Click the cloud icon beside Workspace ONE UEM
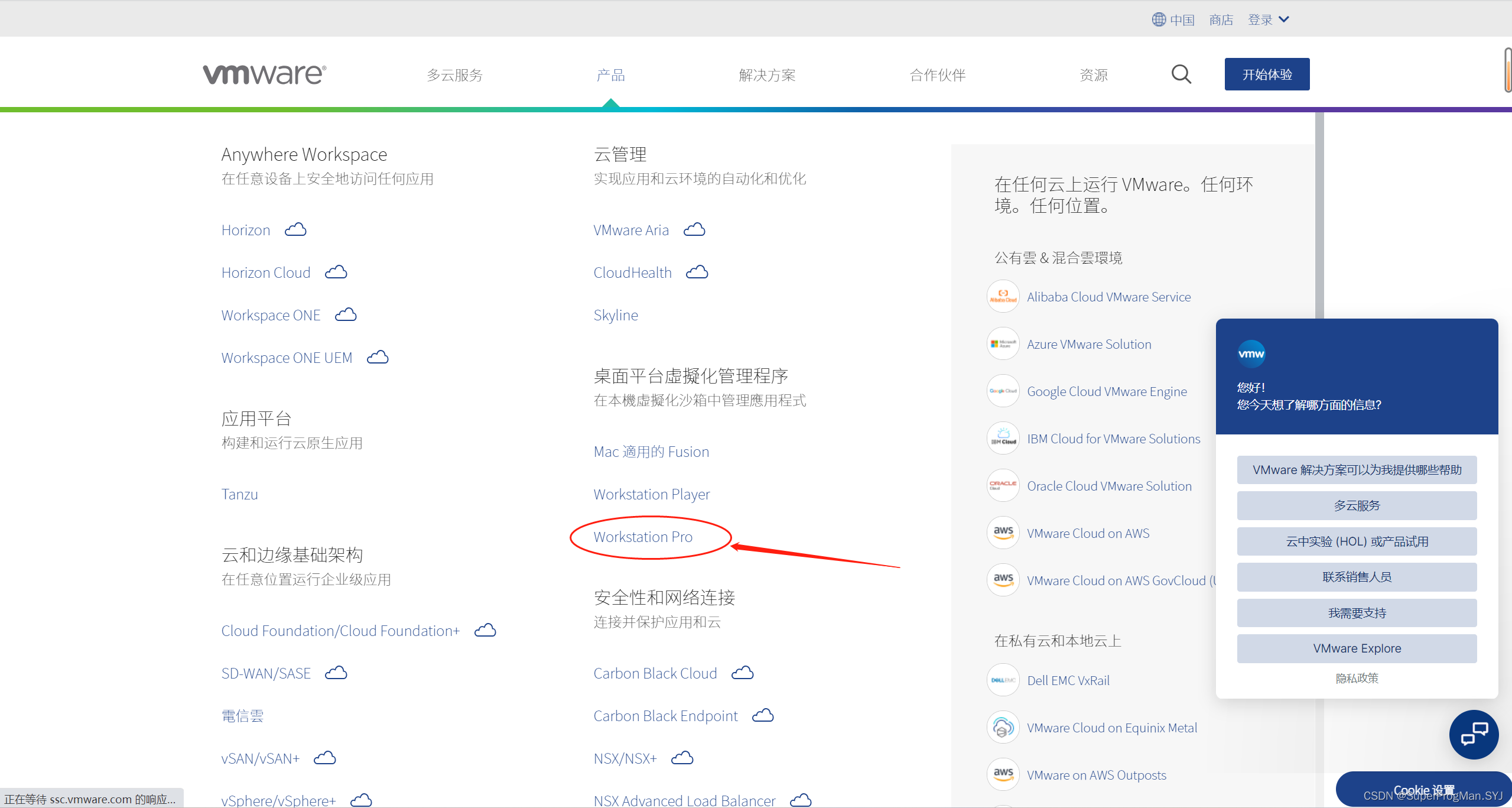1512x808 pixels. 378,357
